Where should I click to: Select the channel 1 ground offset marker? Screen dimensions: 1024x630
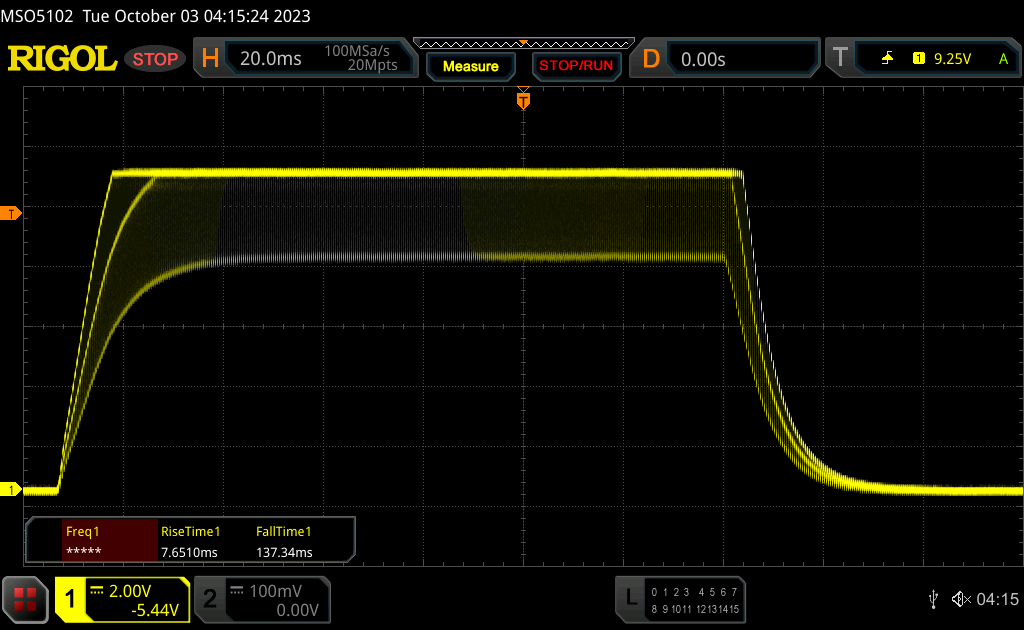tap(11, 489)
